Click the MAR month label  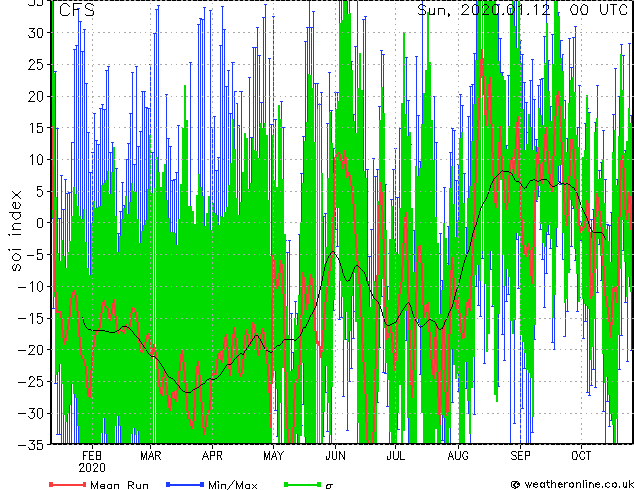tap(151, 456)
